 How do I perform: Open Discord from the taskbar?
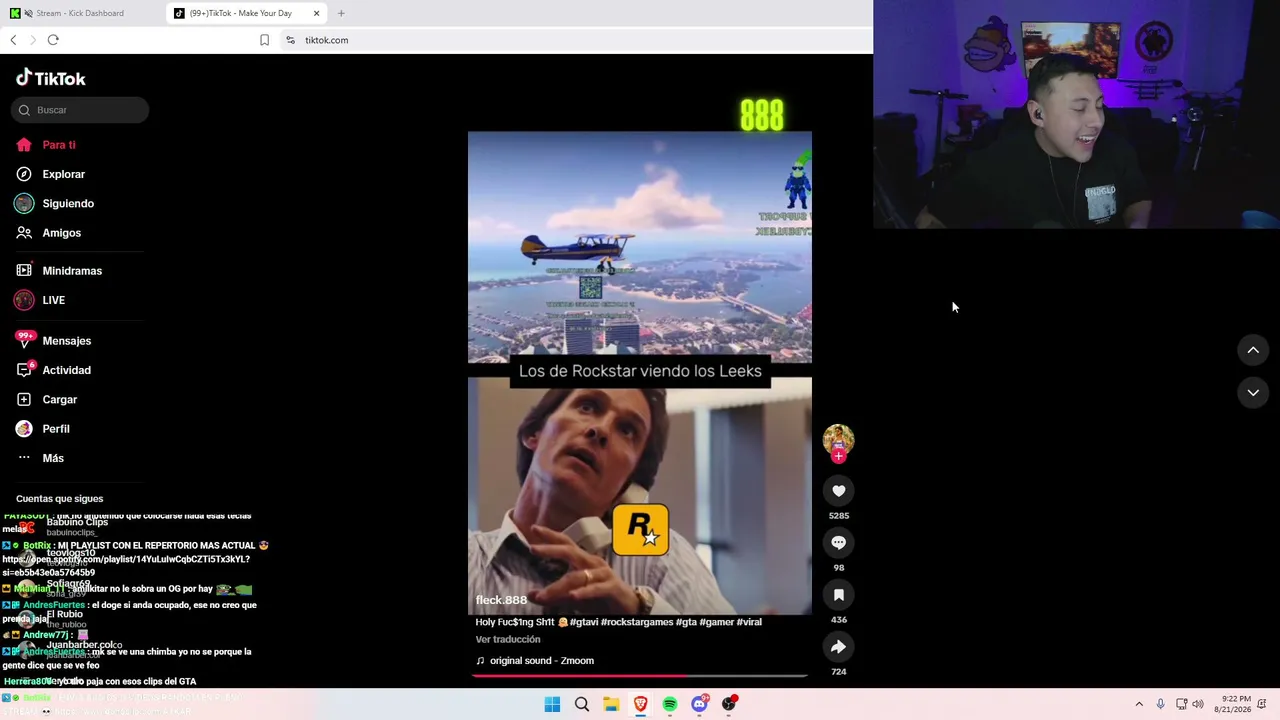click(699, 704)
